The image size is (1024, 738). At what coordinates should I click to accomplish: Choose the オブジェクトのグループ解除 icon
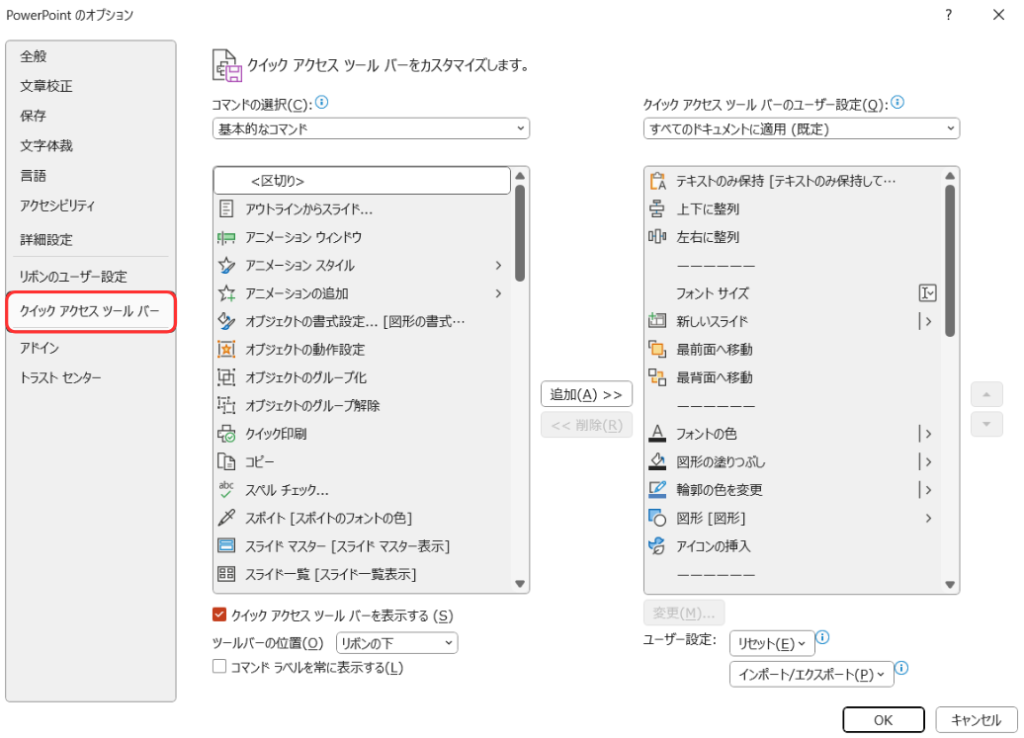tap(226, 406)
